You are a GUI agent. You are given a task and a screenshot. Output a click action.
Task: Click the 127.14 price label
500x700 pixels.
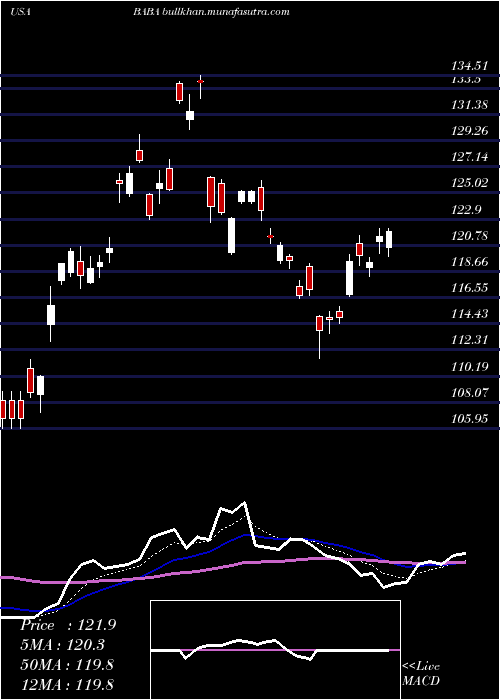pyautogui.click(x=469, y=157)
